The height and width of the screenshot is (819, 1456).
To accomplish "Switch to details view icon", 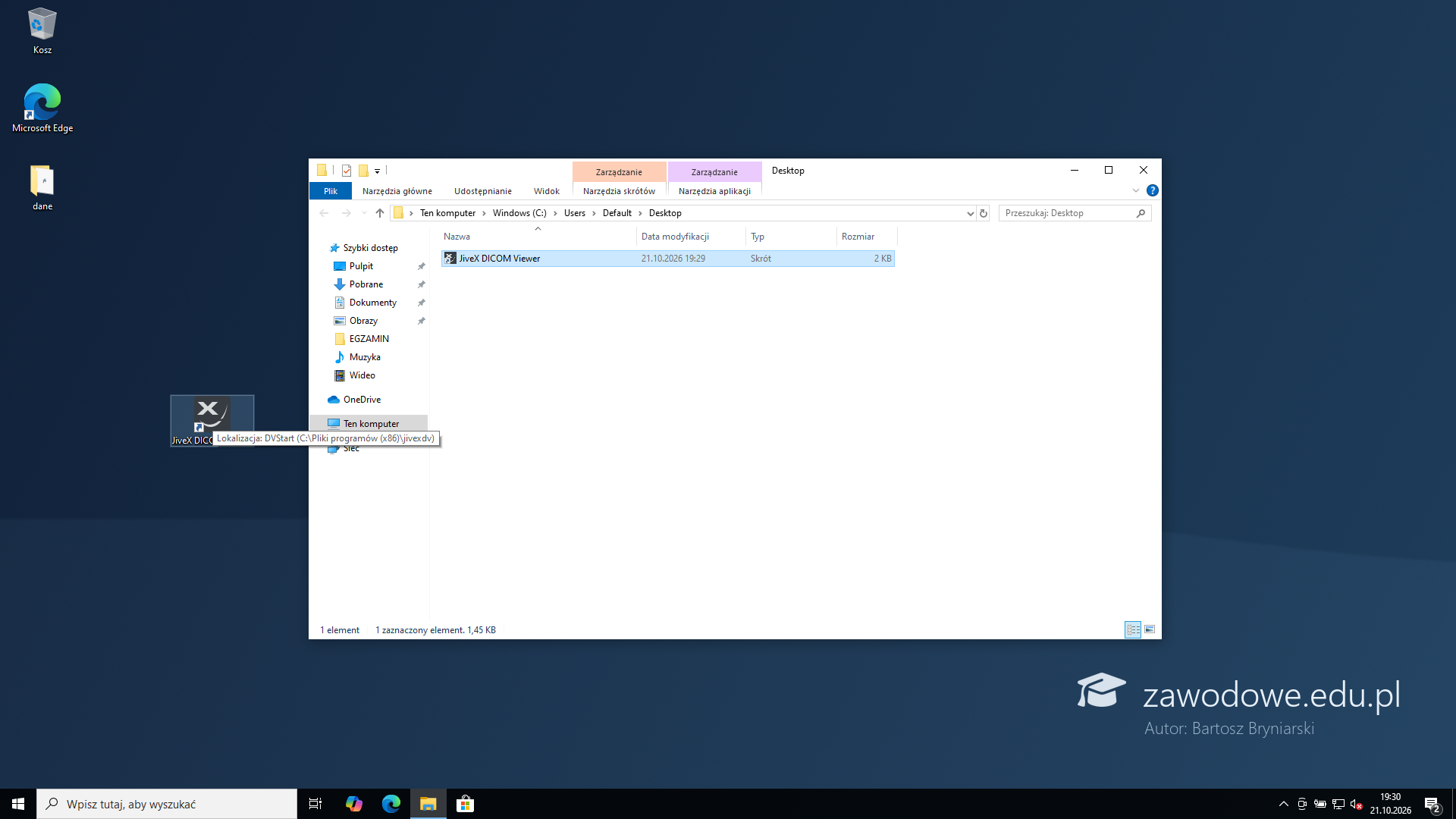I will 1133,629.
